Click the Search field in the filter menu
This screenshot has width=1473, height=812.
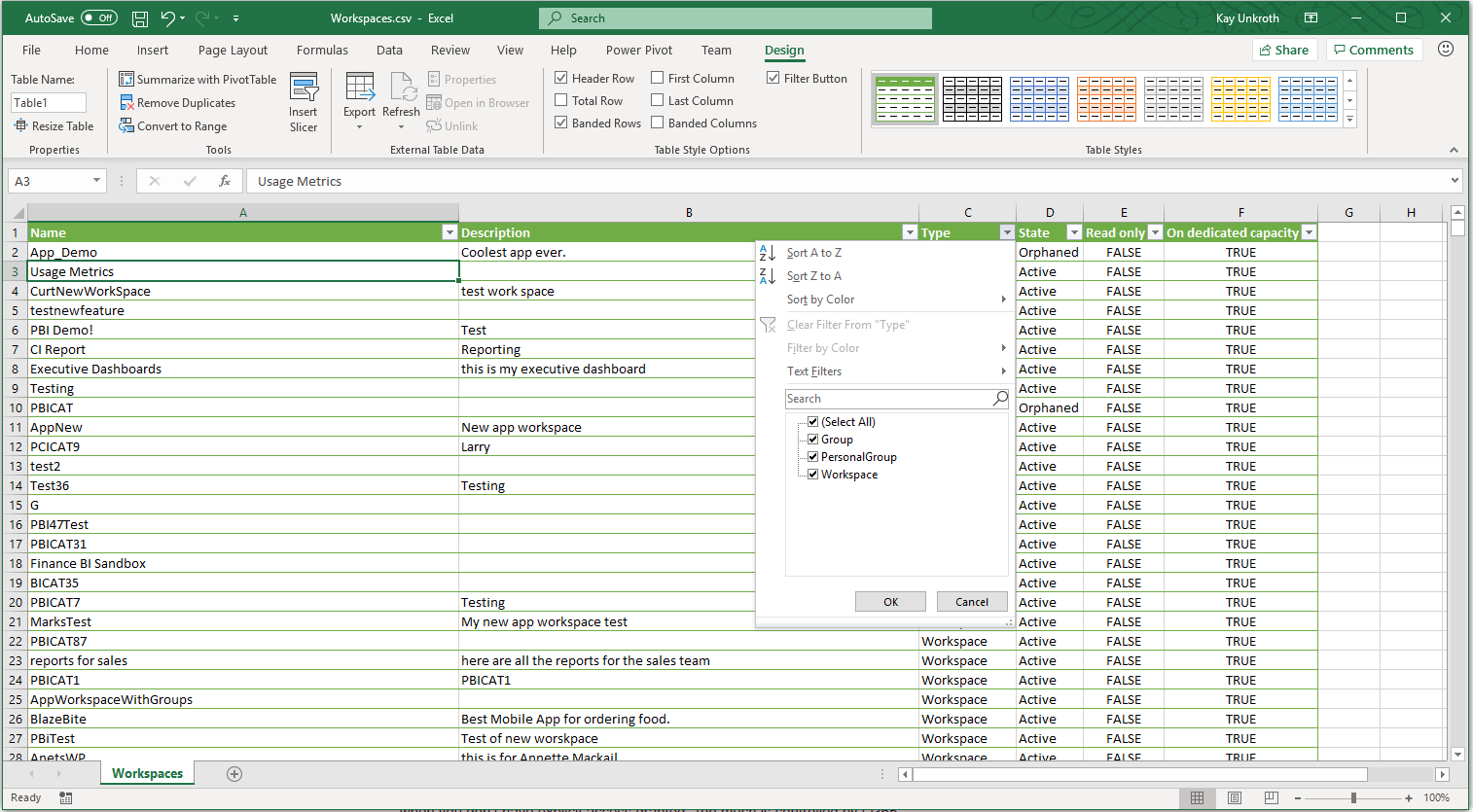888,398
